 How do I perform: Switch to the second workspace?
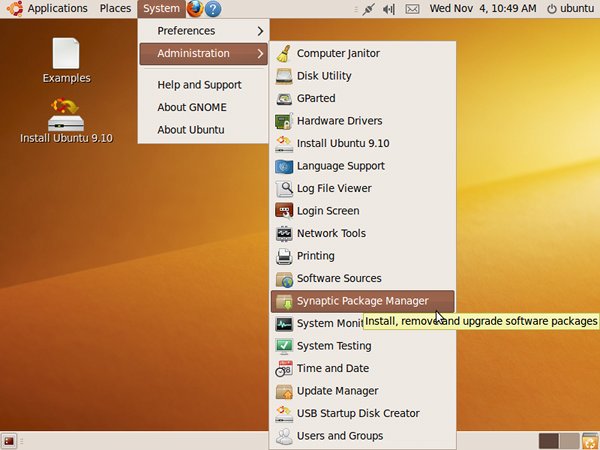click(569, 441)
